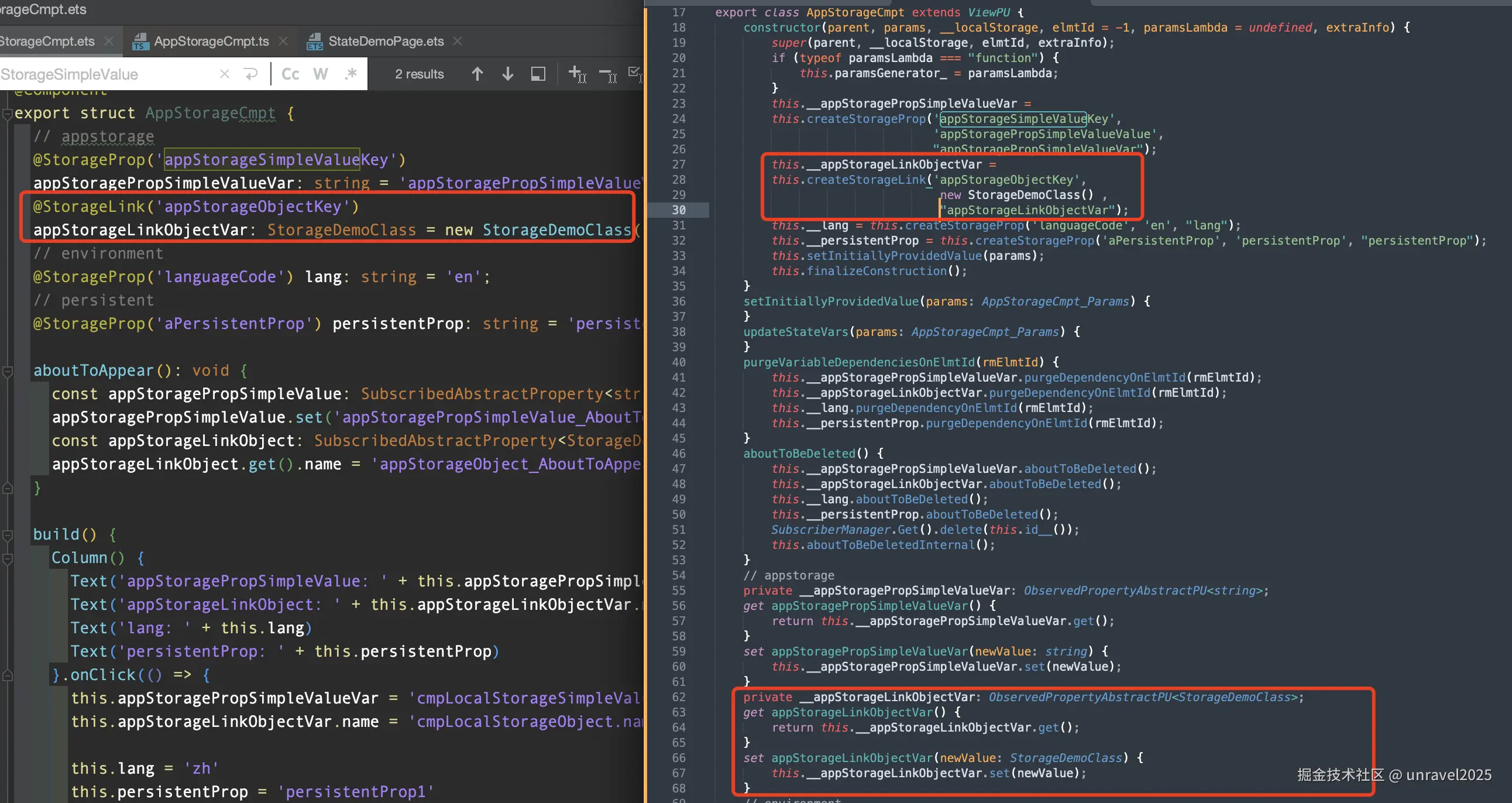Click line number 30 in the gutter
Screen dimensions: 1512x803
pos(679,210)
